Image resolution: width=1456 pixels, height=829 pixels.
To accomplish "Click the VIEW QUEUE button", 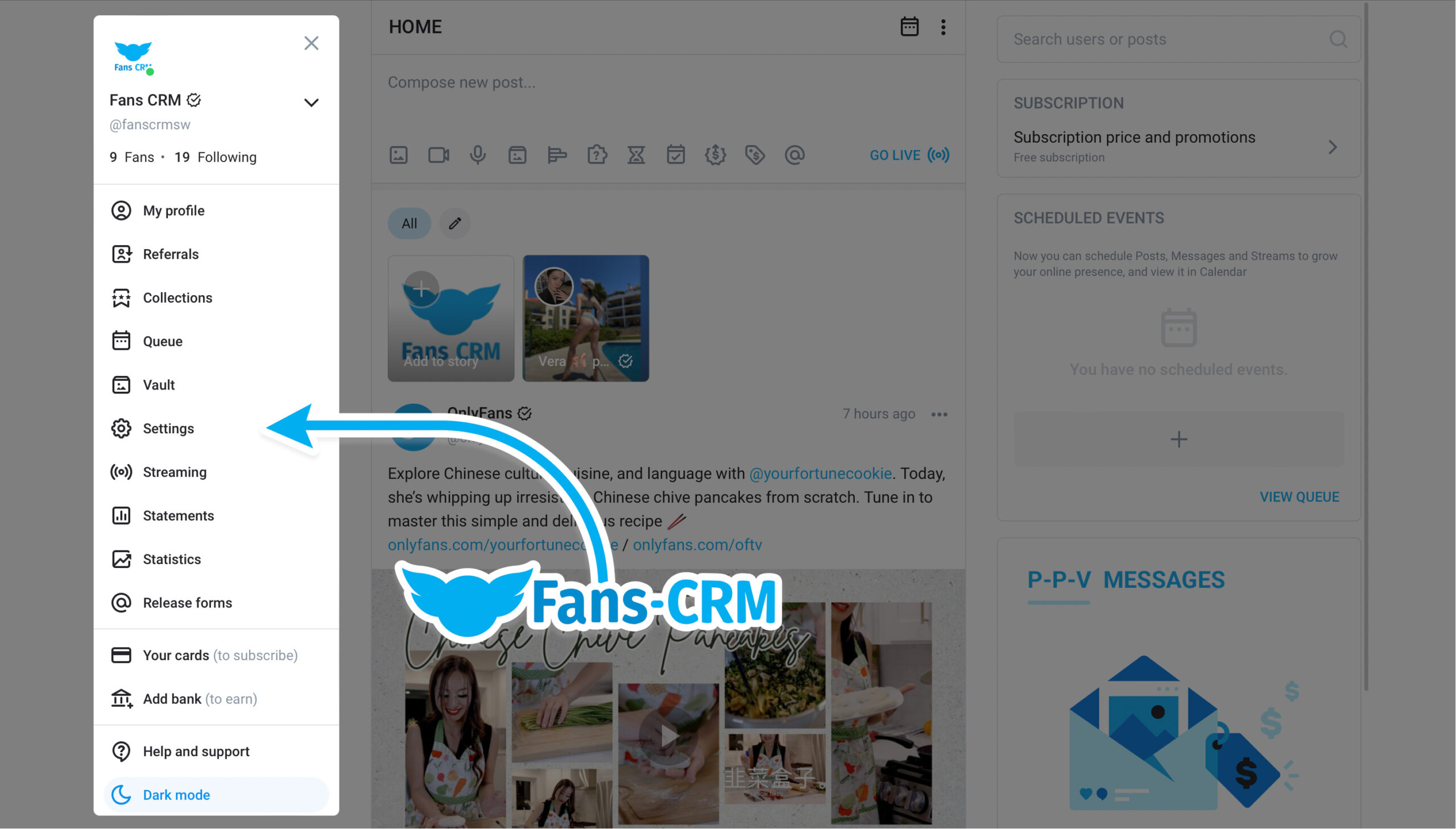I will 1298,496.
